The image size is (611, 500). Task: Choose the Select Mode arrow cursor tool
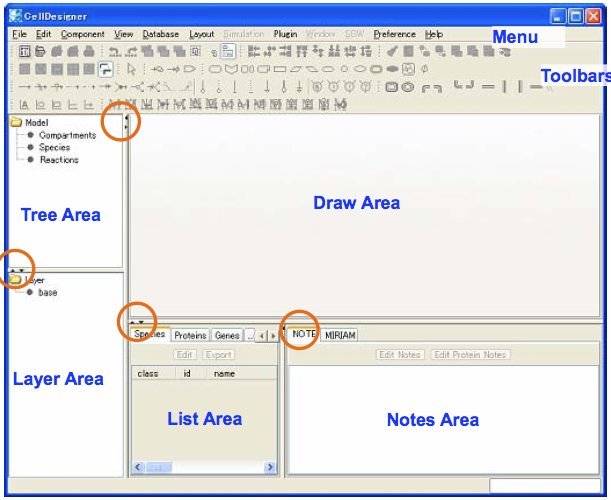pos(131,69)
